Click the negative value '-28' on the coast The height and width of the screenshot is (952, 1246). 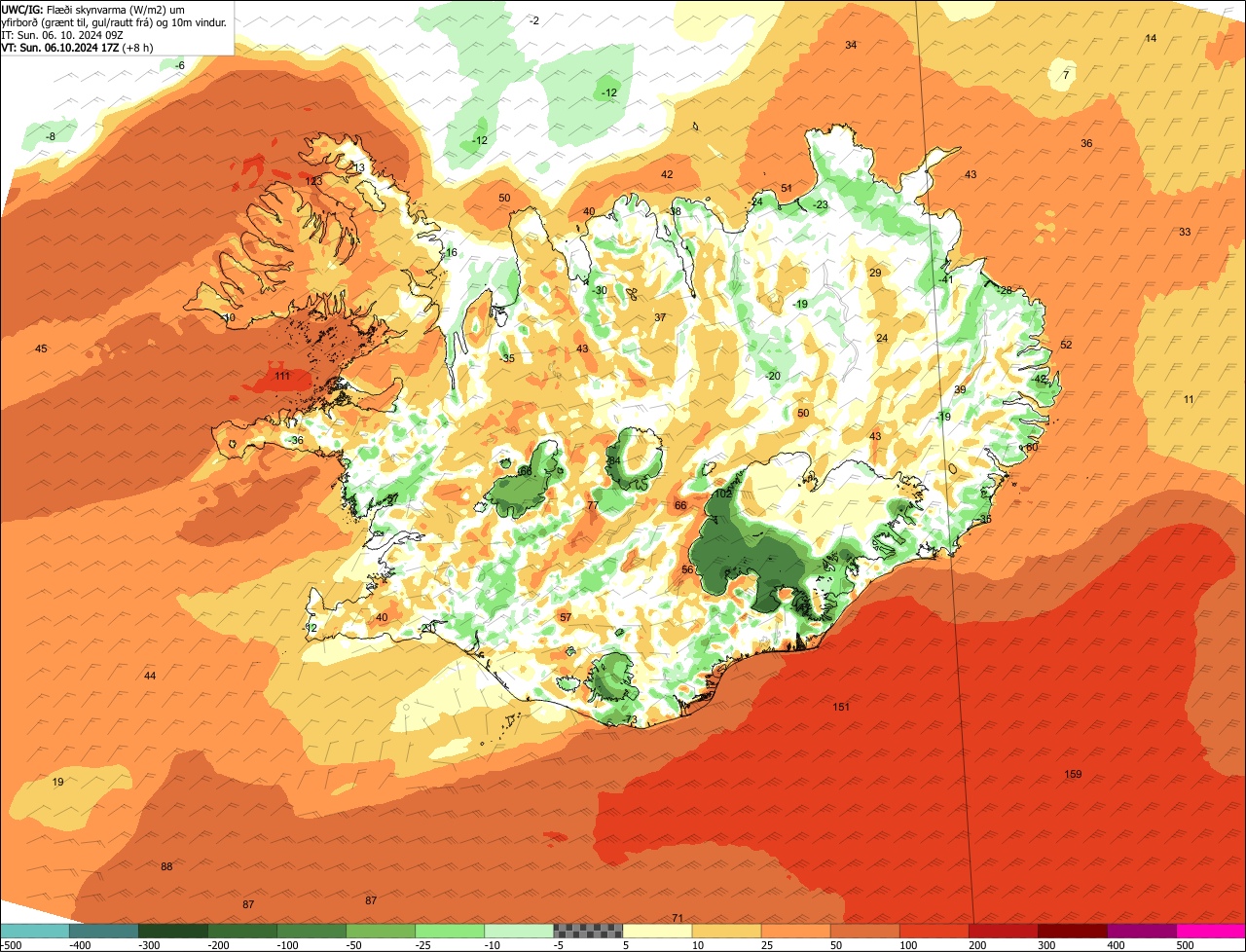[1006, 290]
